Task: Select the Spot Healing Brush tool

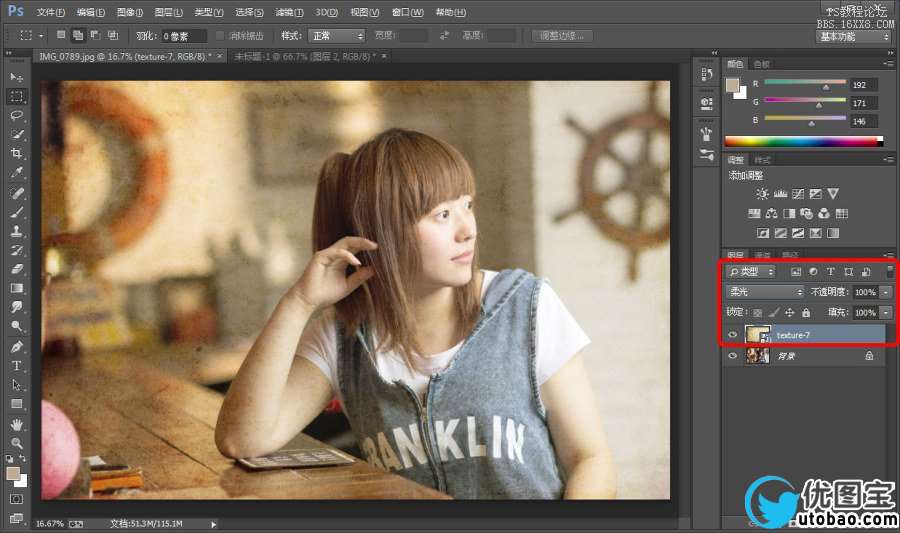Action: (x=17, y=193)
